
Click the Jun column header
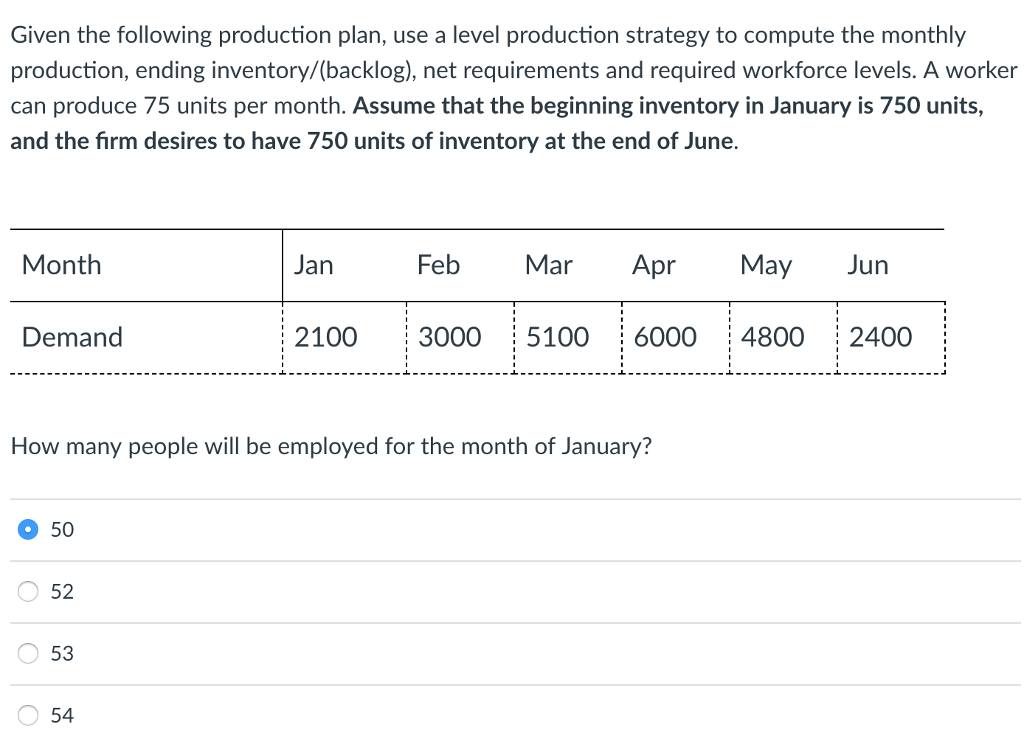pyautogui.click(x=867, y=265)
